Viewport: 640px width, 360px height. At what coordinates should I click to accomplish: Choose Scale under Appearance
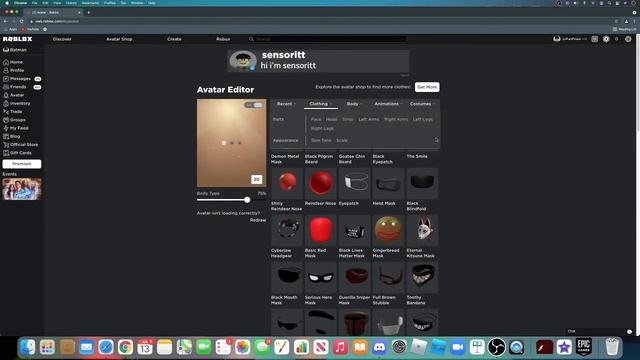[x=342, y=140]
